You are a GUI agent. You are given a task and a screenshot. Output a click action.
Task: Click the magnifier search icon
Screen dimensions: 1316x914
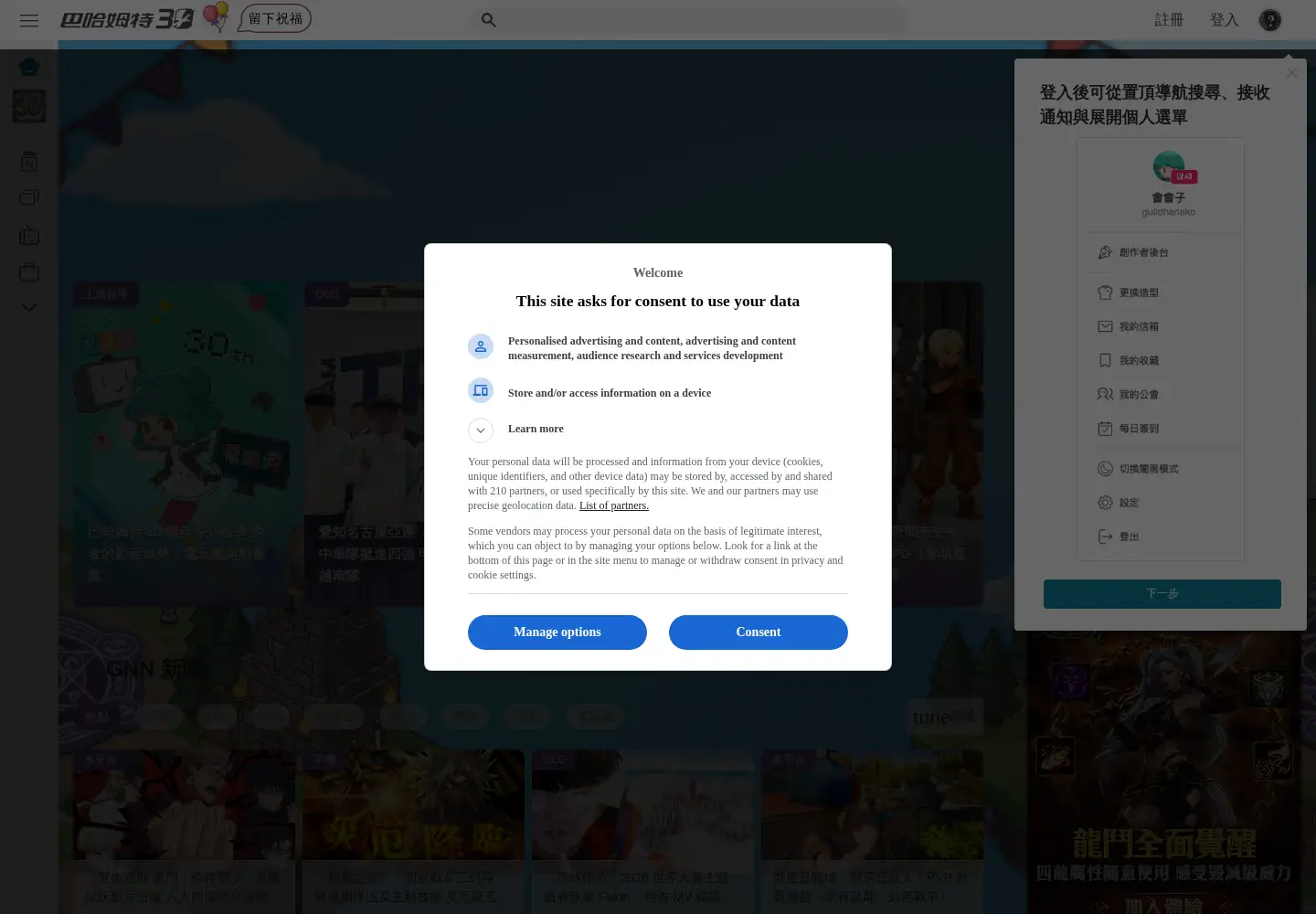[489, 20]
